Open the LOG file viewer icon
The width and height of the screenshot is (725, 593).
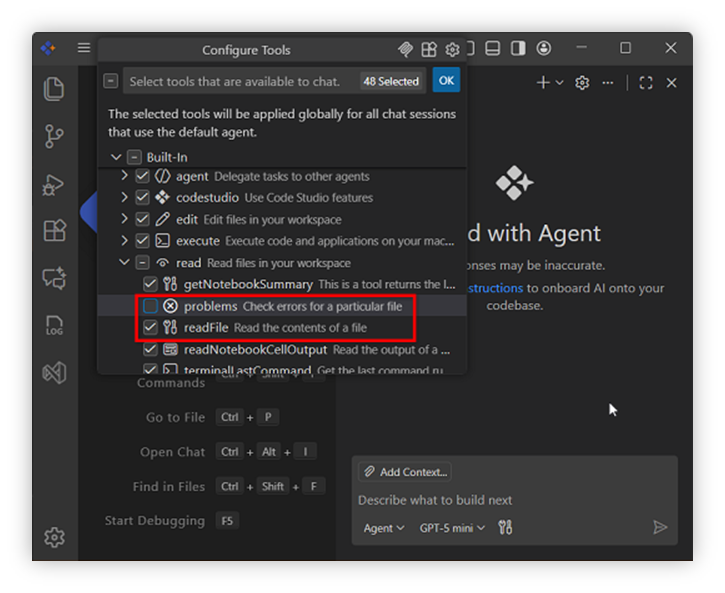[x=54, y=326]
